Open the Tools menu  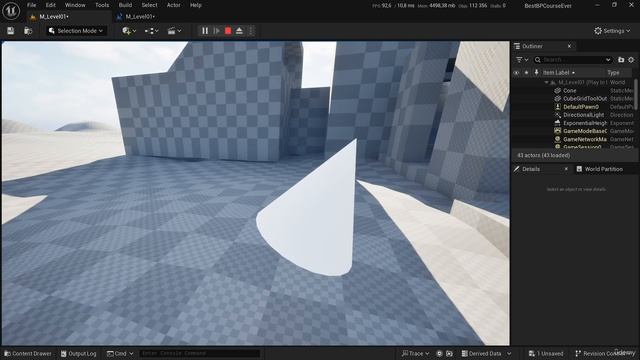[x=102, y=5]
